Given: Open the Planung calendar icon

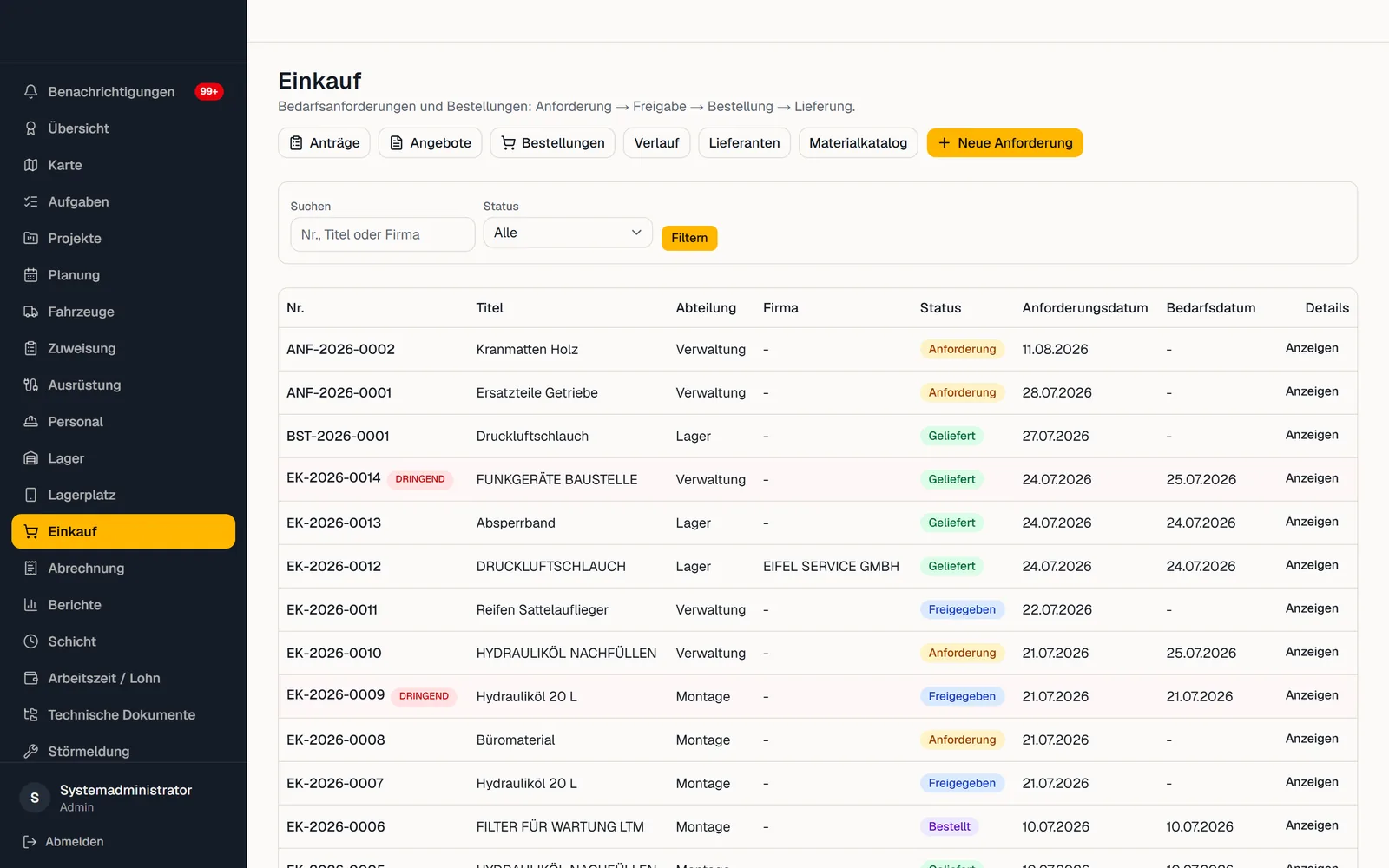Looking at the screenshot, I should pos(31,275).
